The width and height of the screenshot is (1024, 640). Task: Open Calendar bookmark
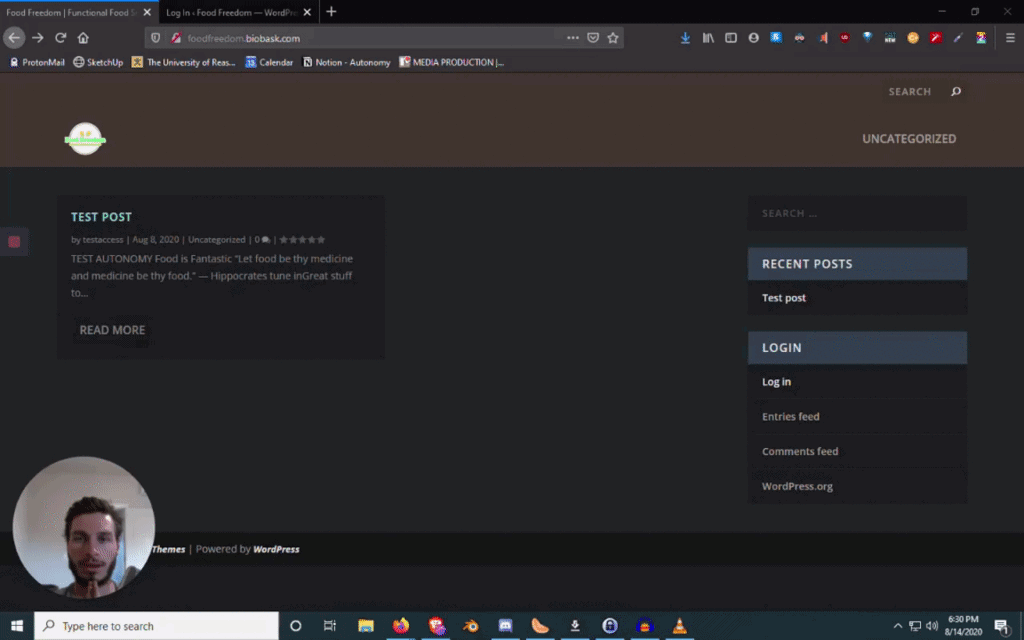click(x=269, y=62)
